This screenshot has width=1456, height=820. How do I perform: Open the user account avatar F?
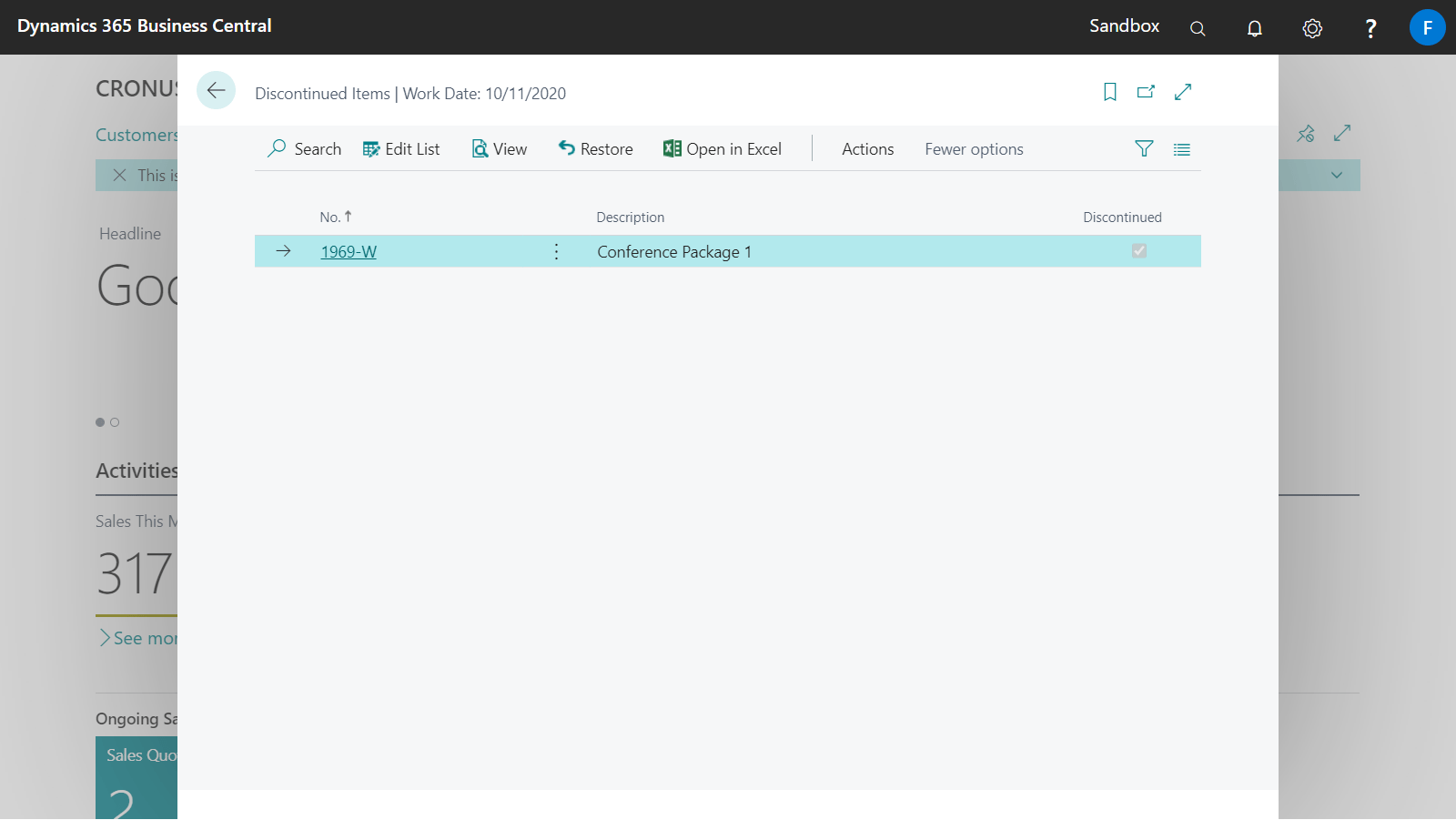click(1427, 27)
